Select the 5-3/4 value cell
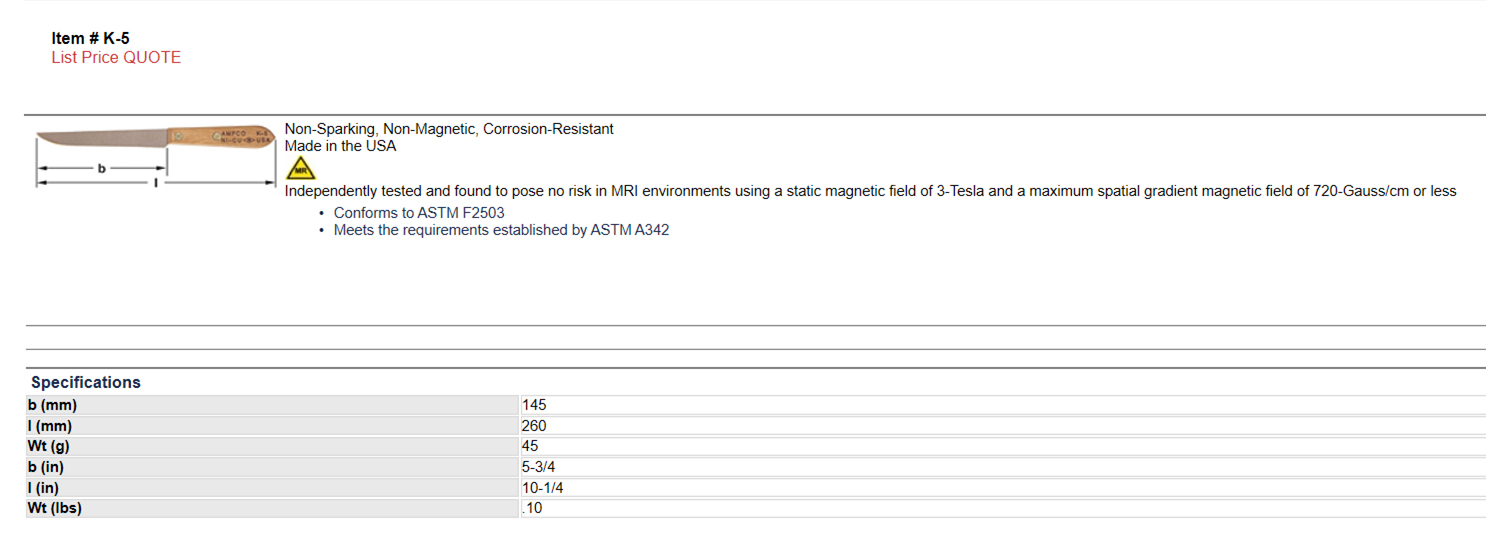Screen dimensions: 1505x549 coord(538,467)
